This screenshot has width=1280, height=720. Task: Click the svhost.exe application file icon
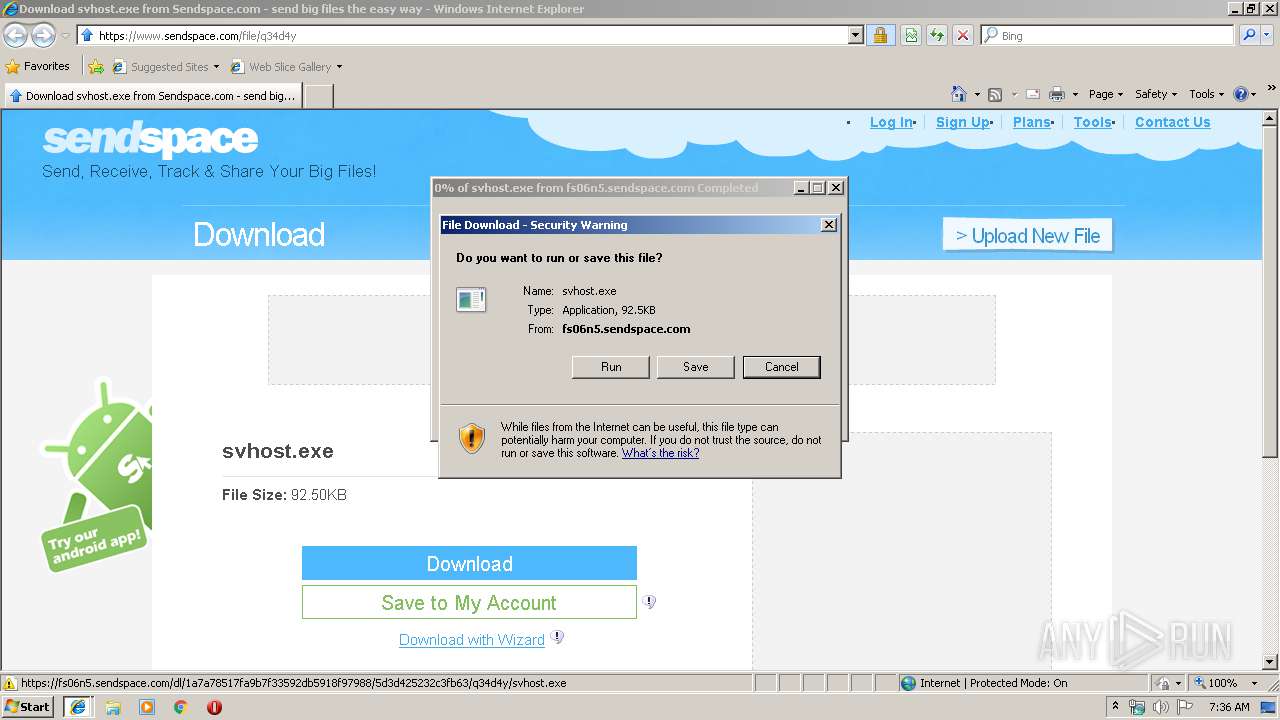(471, 300)
